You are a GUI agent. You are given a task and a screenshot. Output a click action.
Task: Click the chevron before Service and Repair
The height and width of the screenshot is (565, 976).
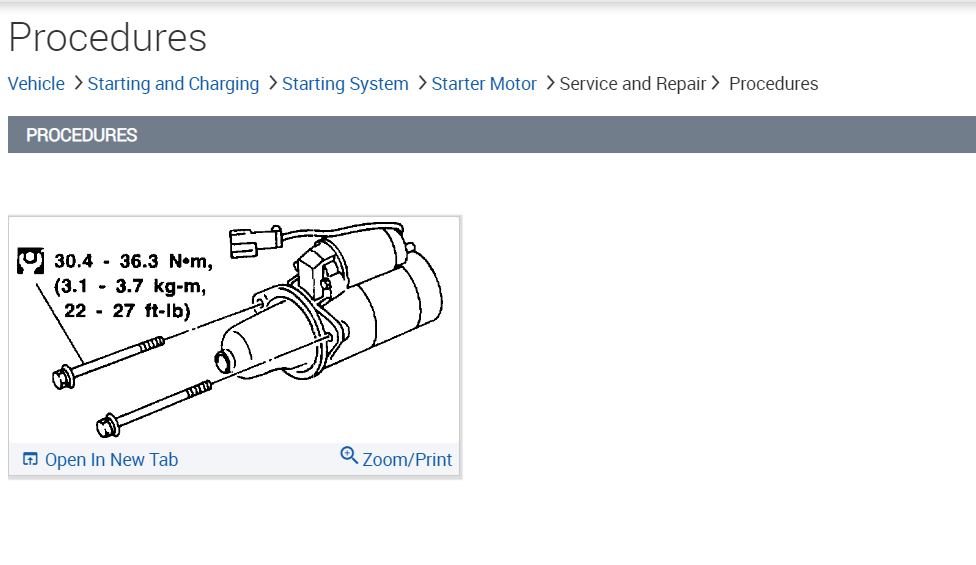[x=549, y=84]
